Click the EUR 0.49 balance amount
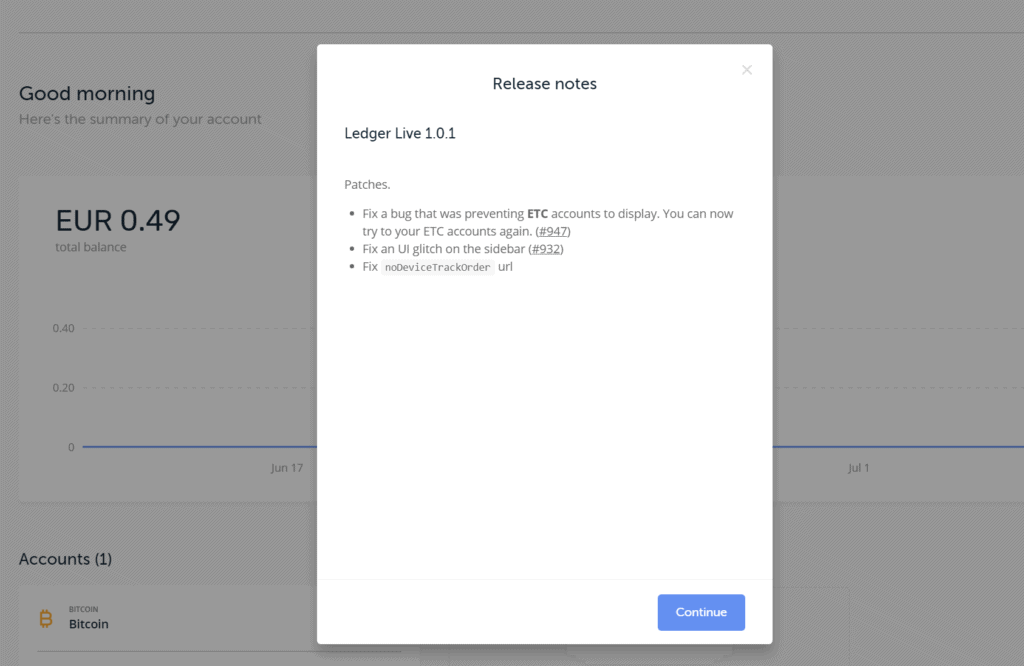The width and height of the screenshot is (1024, 666). (x=118, y=220)
